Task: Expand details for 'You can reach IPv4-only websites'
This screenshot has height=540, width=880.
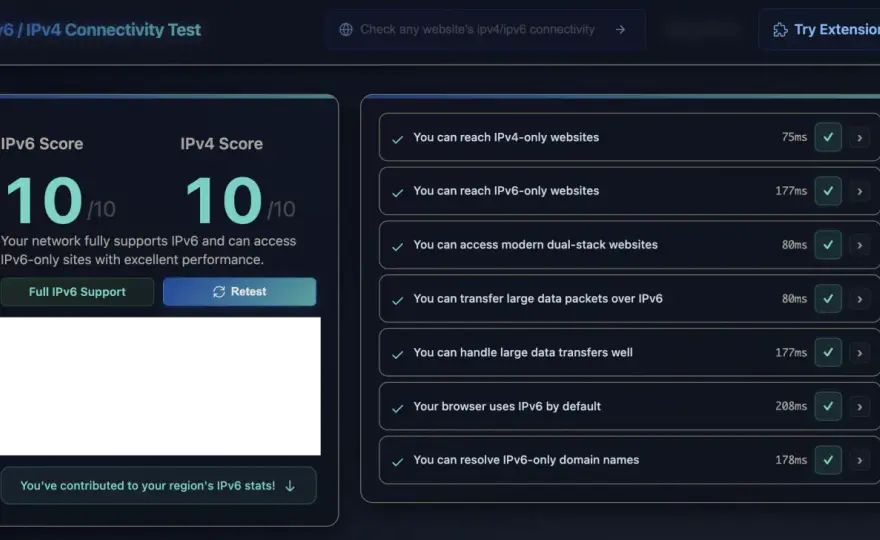Action: click(859, 138)
